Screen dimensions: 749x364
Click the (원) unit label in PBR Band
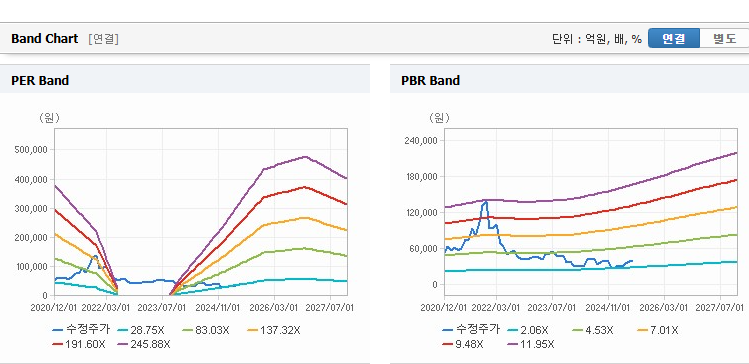(x=439, y=118)
